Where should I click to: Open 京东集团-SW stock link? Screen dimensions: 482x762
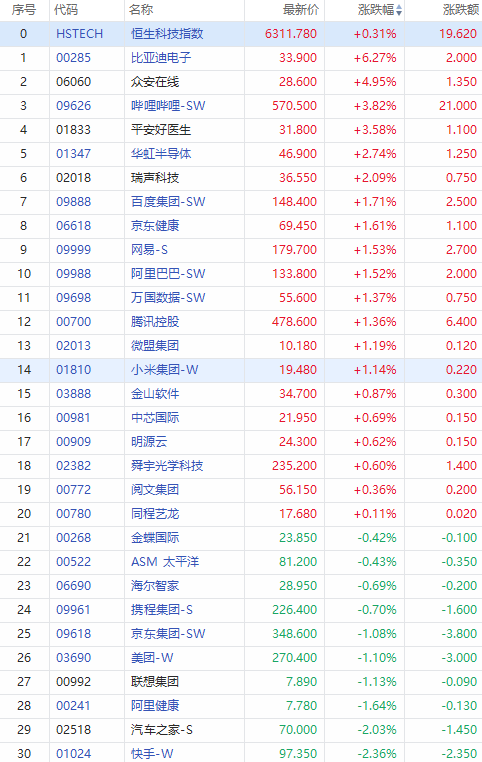168,634
